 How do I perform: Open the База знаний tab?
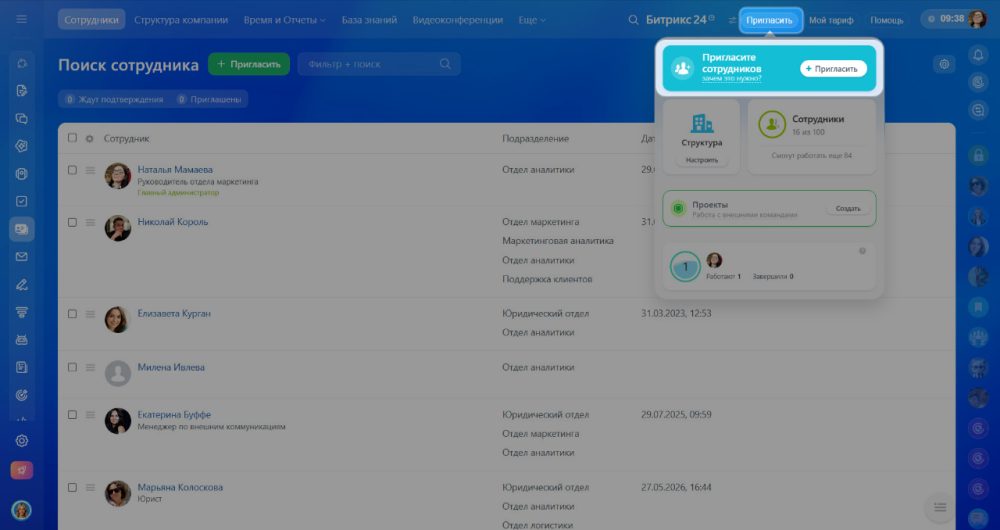[x=369, y=20]
